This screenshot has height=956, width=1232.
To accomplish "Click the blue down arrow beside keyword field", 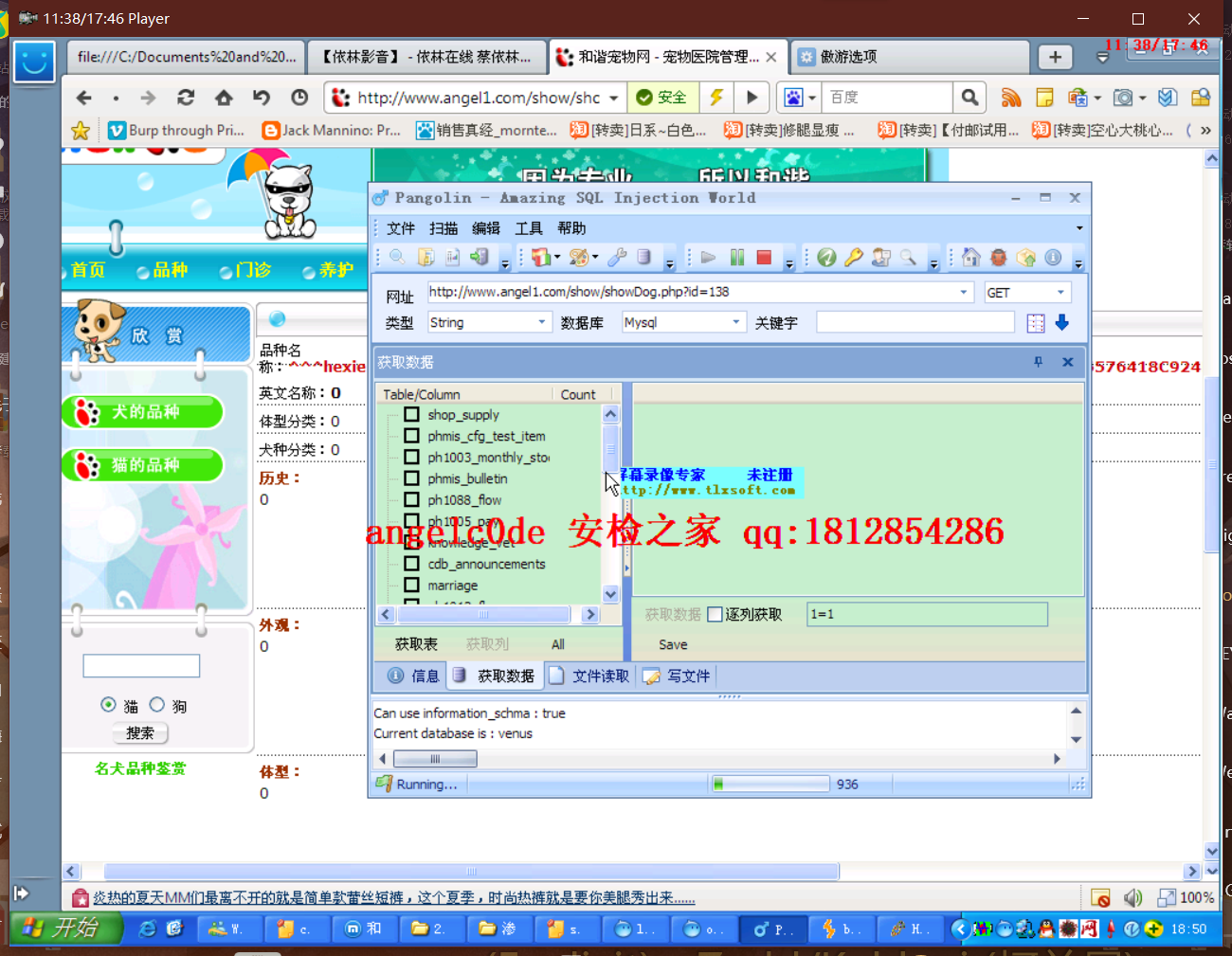I will click(1062, 323).
